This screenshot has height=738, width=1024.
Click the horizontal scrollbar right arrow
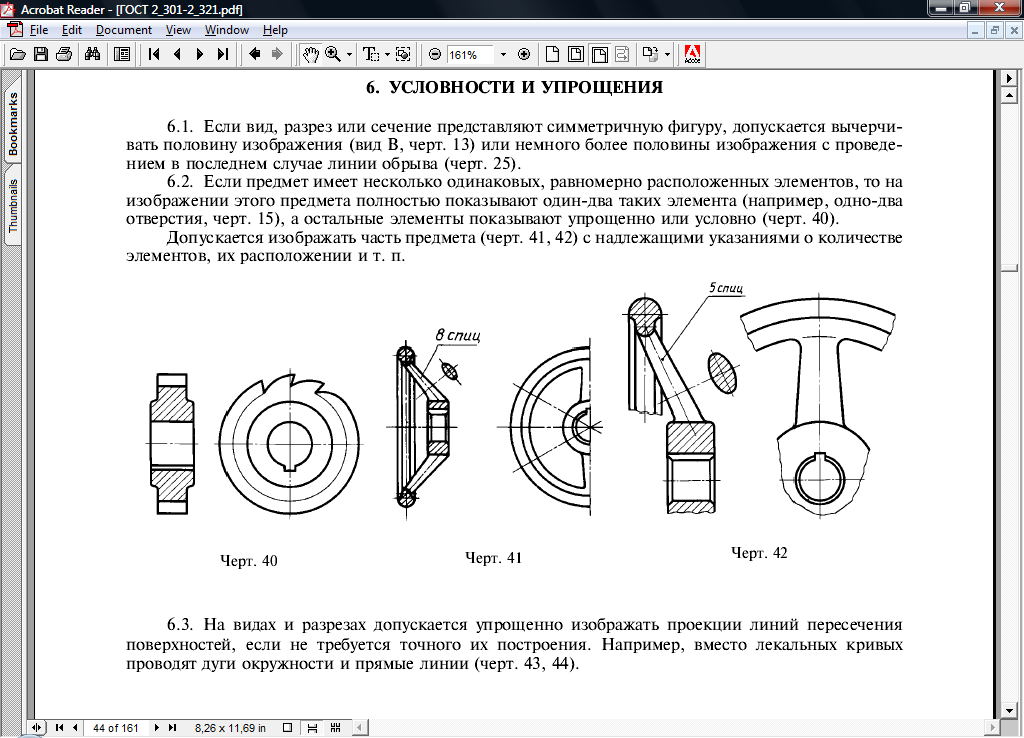[993, 728]
